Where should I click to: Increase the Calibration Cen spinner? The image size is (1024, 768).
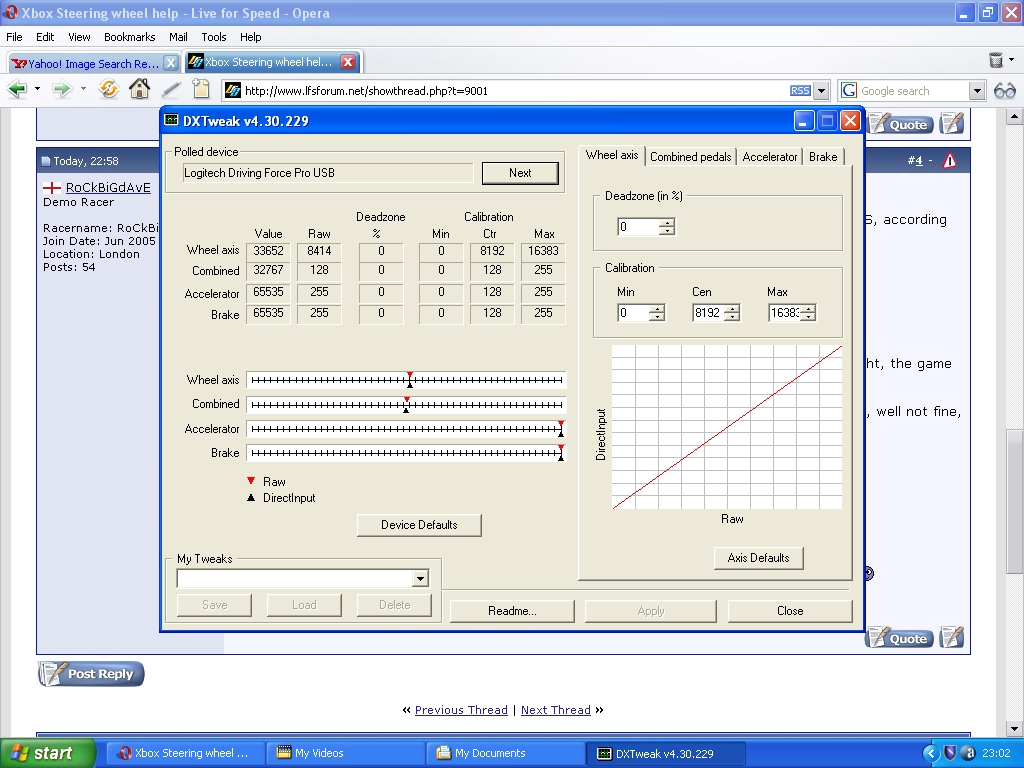[x=732, y=309]
